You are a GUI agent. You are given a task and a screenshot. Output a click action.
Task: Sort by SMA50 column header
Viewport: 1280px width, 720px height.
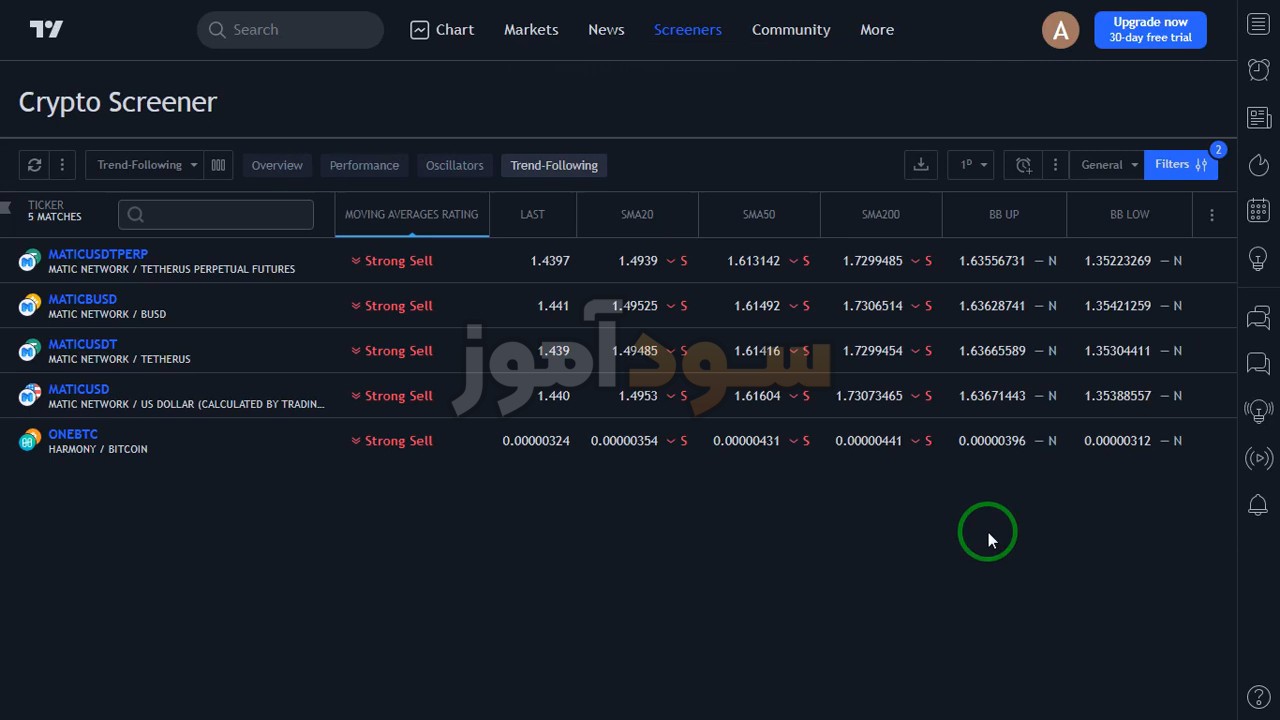(759, 214)
